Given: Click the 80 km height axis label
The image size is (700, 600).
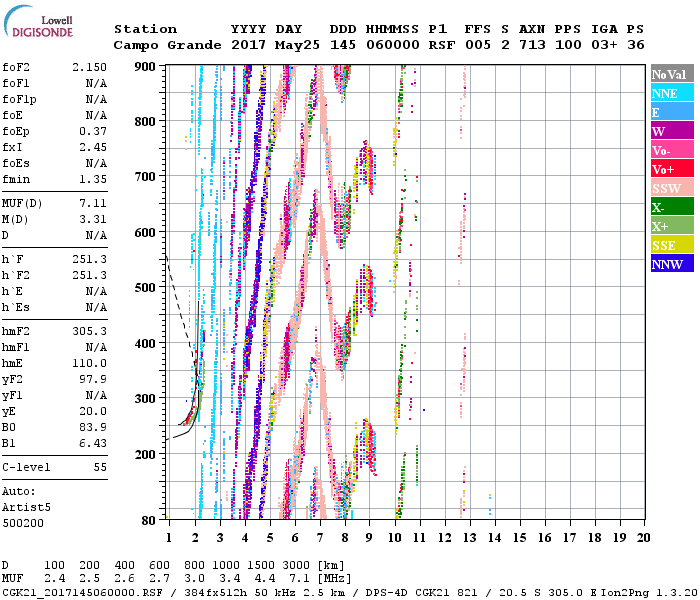Looking at the screenshot, I should tap(149, 520).
